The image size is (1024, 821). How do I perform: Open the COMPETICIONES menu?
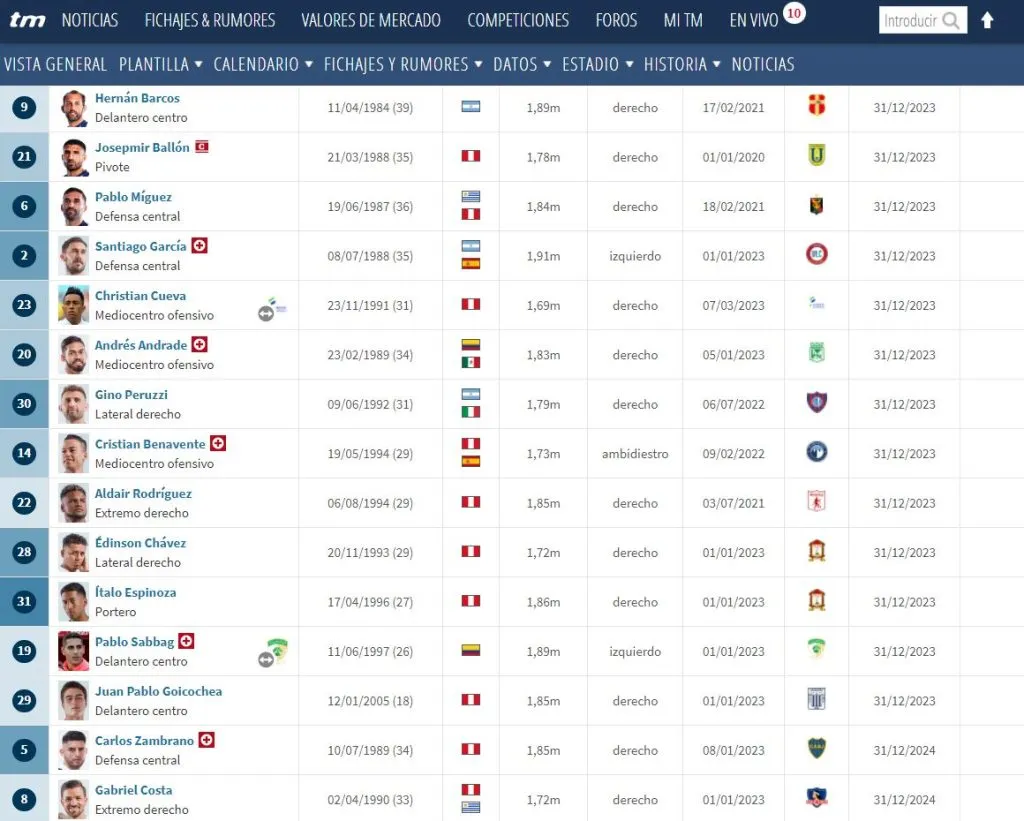point(517,19)
